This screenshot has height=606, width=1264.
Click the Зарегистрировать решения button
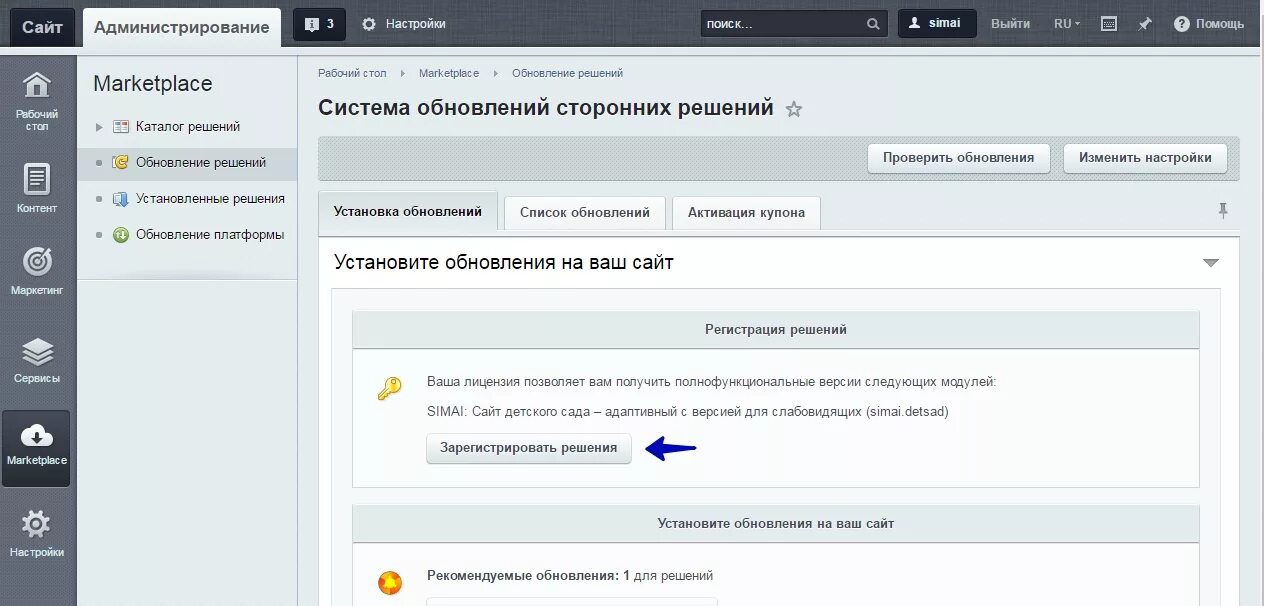tap(529, 448)
